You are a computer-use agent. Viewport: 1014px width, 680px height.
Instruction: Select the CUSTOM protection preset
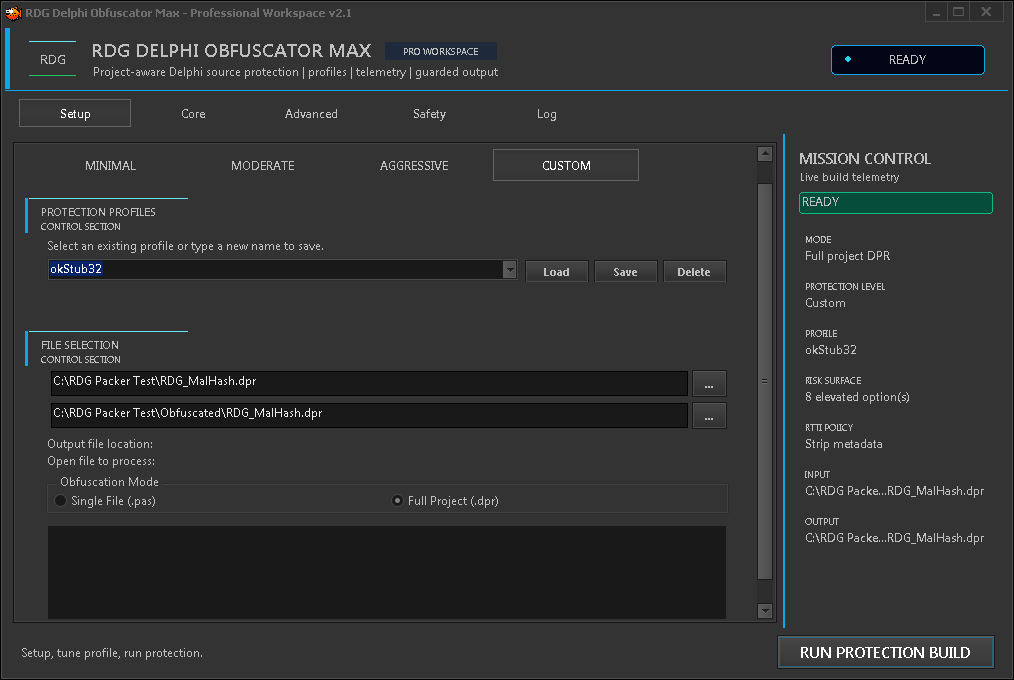tap(566, 165)
